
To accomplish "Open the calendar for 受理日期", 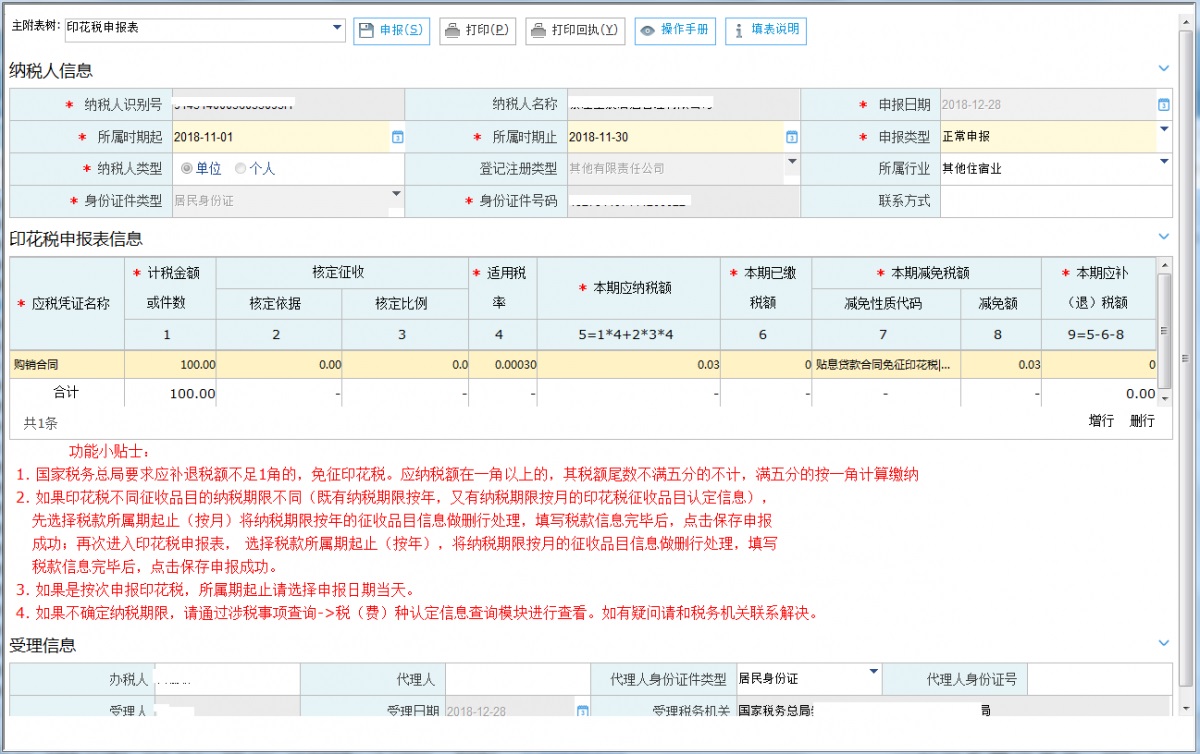I will [x=582, y=711].
